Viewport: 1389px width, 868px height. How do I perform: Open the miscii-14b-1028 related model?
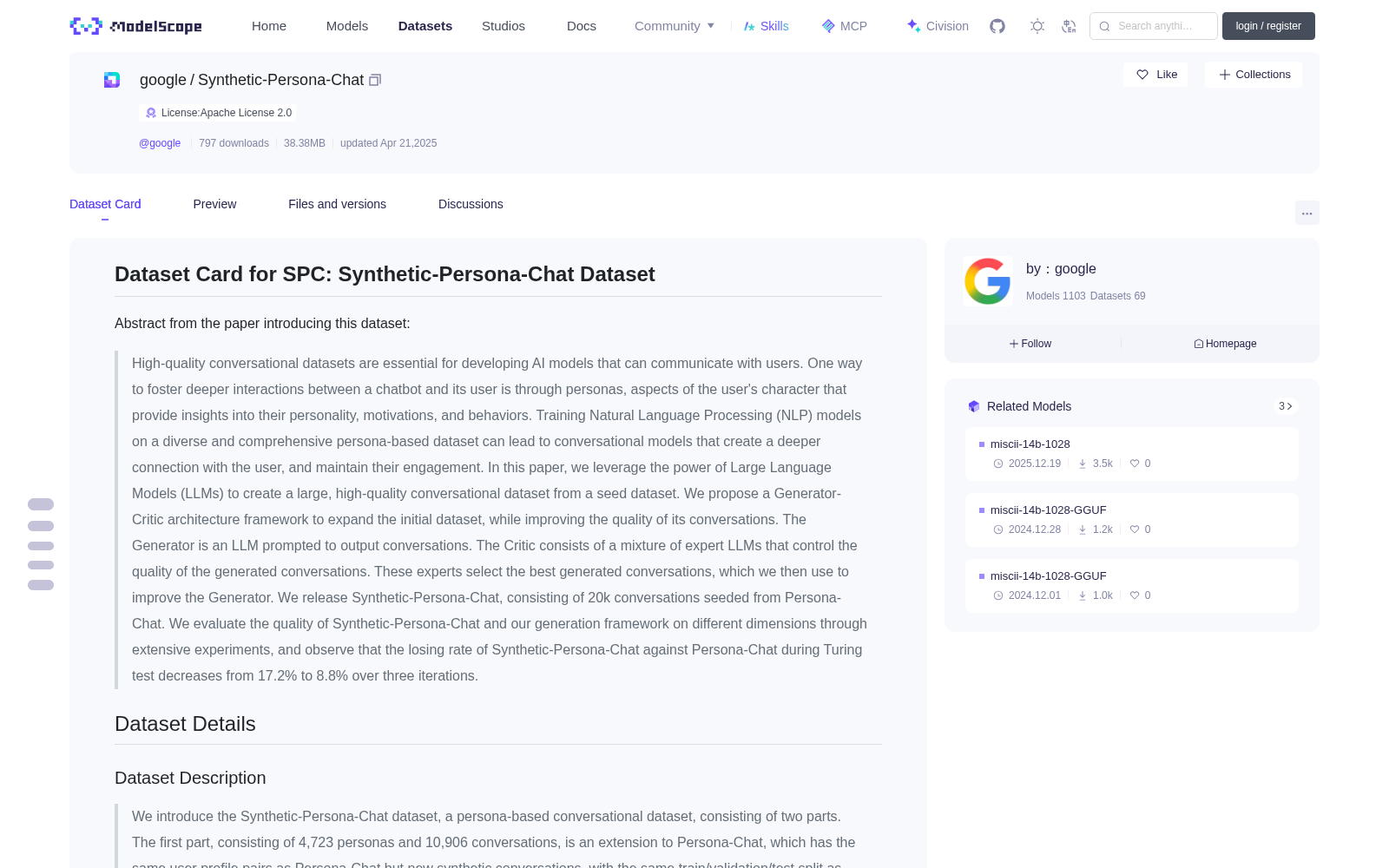(1030, 444)
